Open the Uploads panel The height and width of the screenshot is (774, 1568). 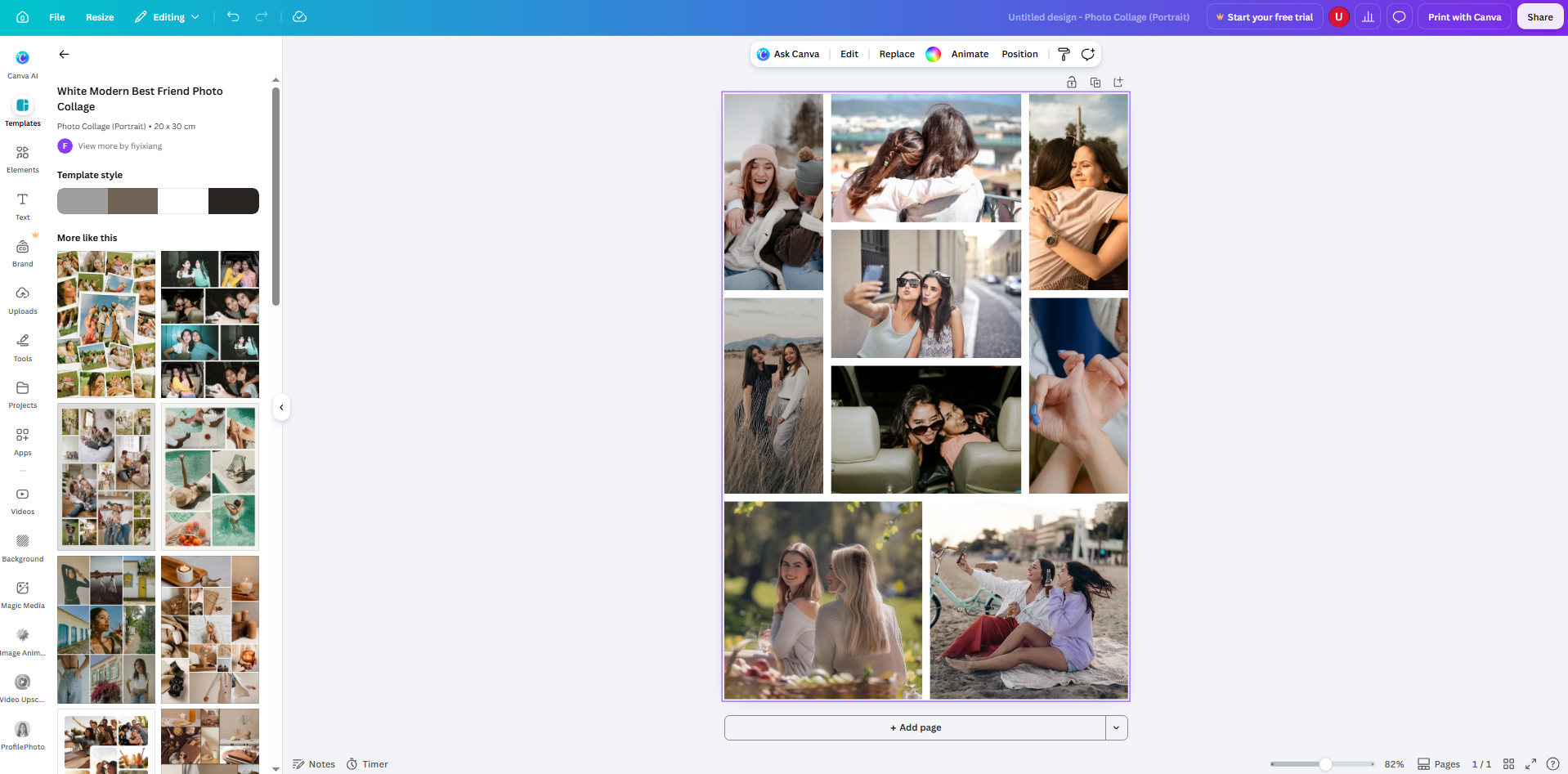(x=23, y=300)
